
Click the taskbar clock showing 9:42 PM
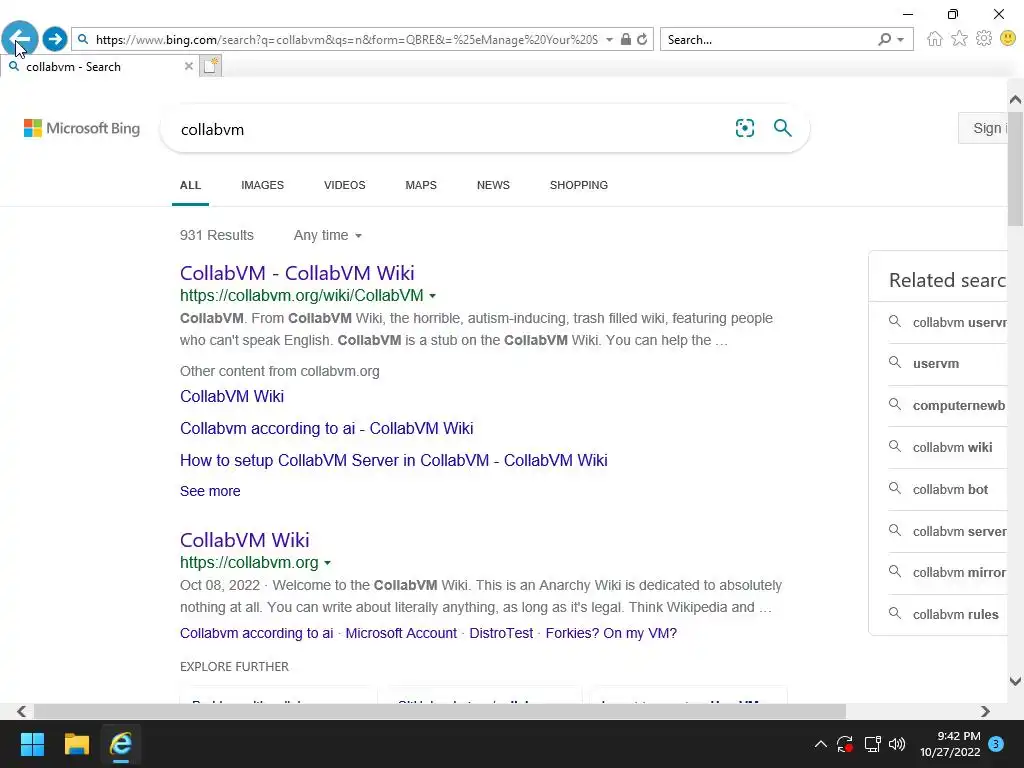tap(950, 744)
